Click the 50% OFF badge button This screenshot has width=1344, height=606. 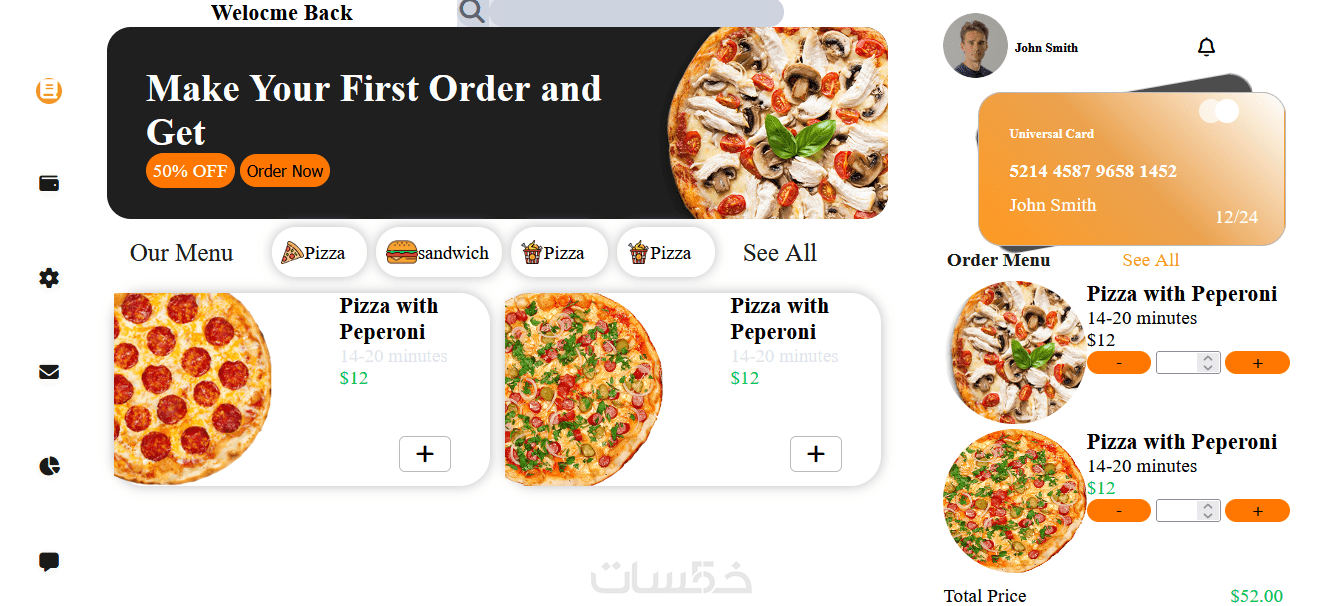pyautogui.click(x=190, y=171)
